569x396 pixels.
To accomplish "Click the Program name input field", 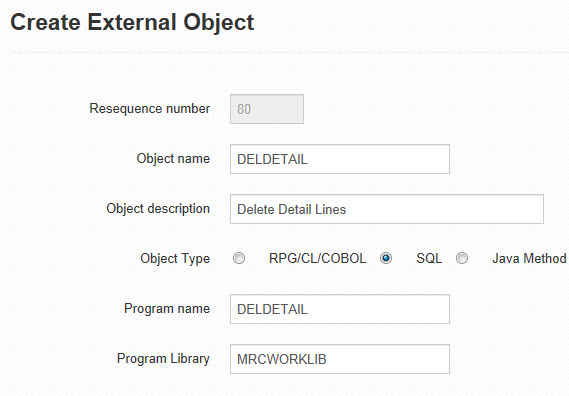I will coord(340,309).
